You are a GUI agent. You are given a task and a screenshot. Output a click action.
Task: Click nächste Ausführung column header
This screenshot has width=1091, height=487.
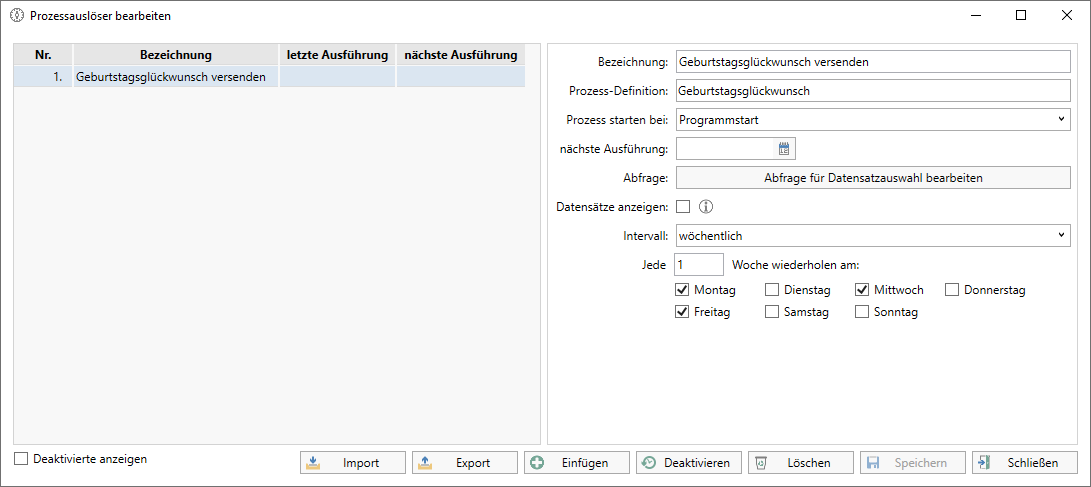[x=461, y=54]
